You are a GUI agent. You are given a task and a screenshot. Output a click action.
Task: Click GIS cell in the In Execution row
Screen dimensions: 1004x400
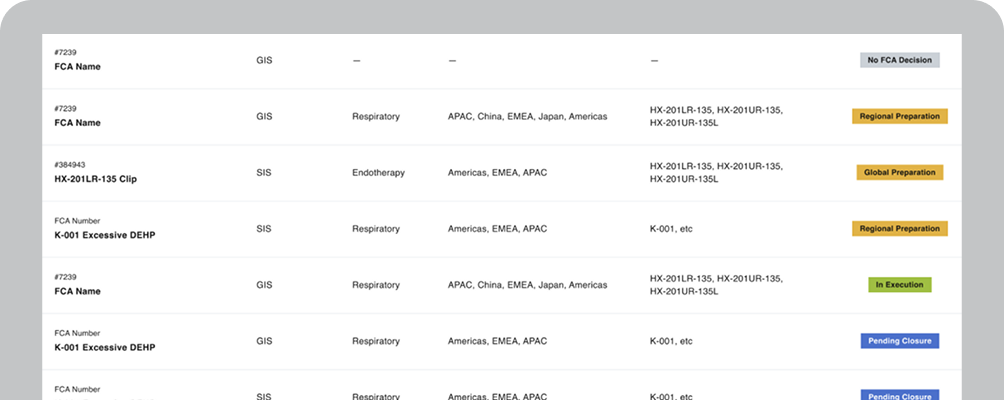point(263,285)
